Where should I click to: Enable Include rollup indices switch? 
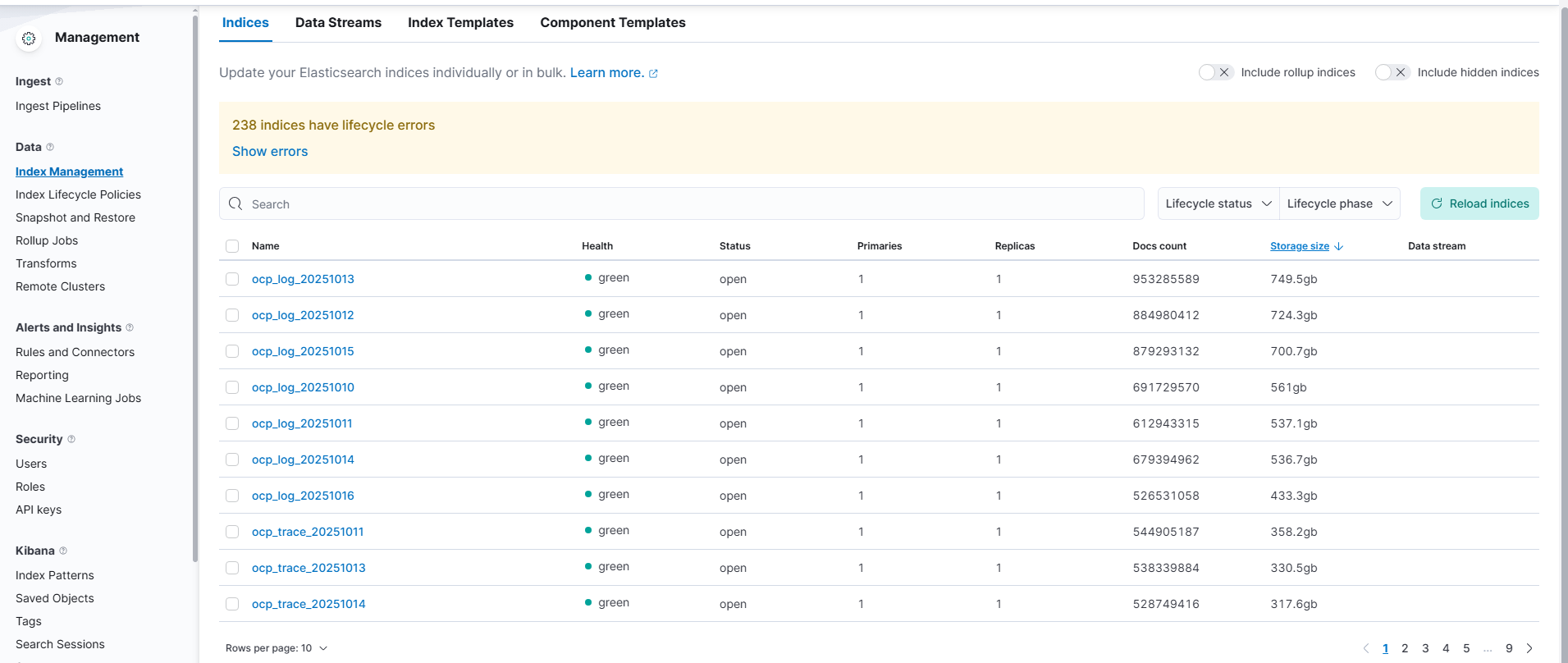click(x=1215, y=72)
